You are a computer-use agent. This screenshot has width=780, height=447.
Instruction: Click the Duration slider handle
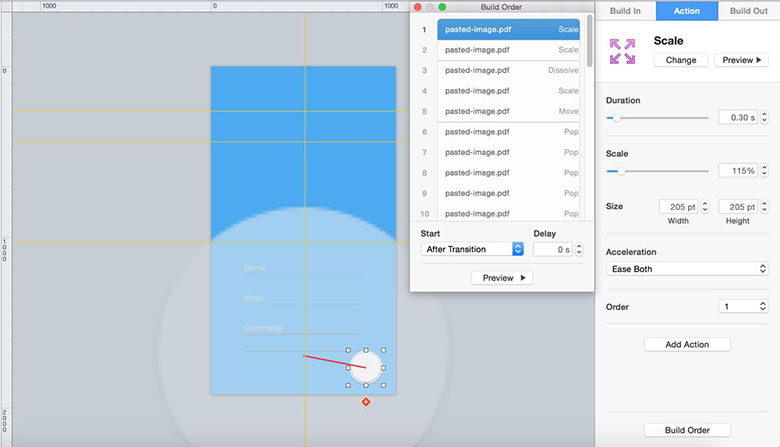(x=616, y=118)
